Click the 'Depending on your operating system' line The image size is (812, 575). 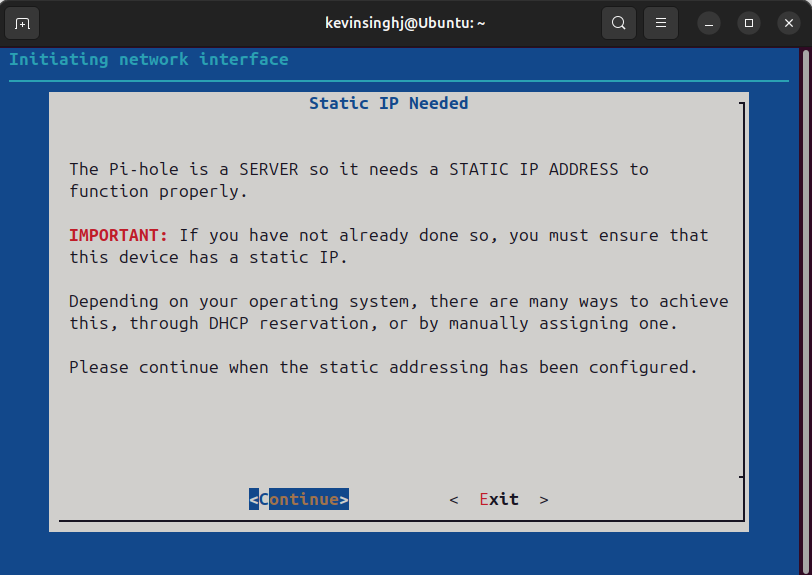(399, 301)
